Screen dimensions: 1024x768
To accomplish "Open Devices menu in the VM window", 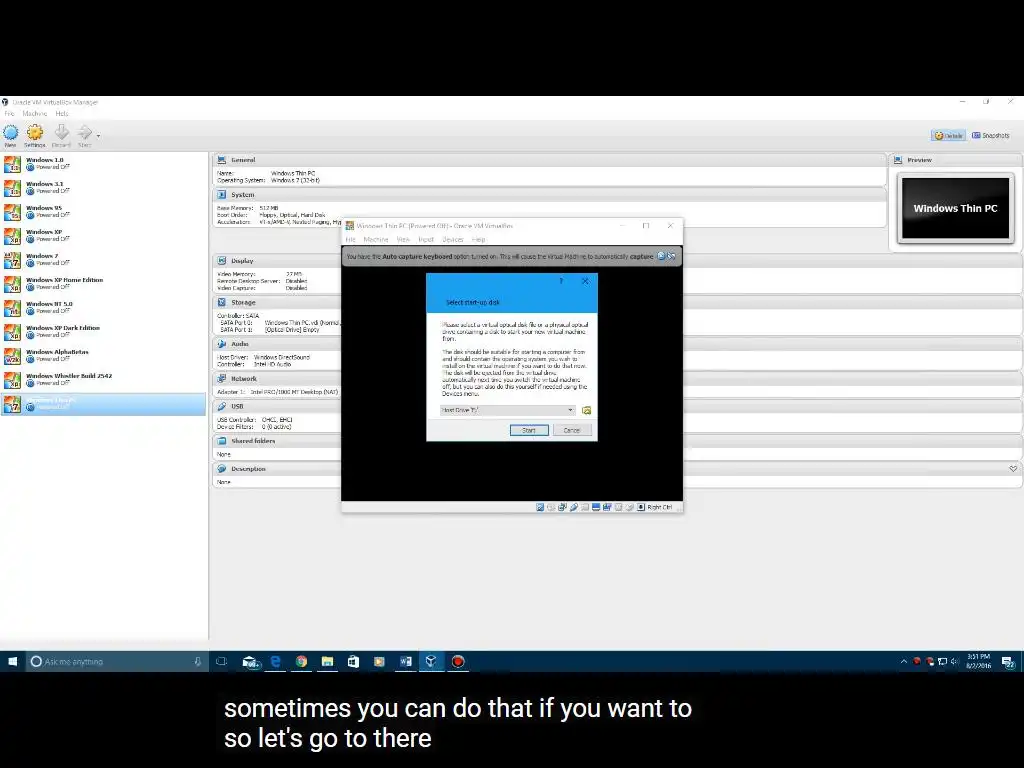I will click(453, 240).
